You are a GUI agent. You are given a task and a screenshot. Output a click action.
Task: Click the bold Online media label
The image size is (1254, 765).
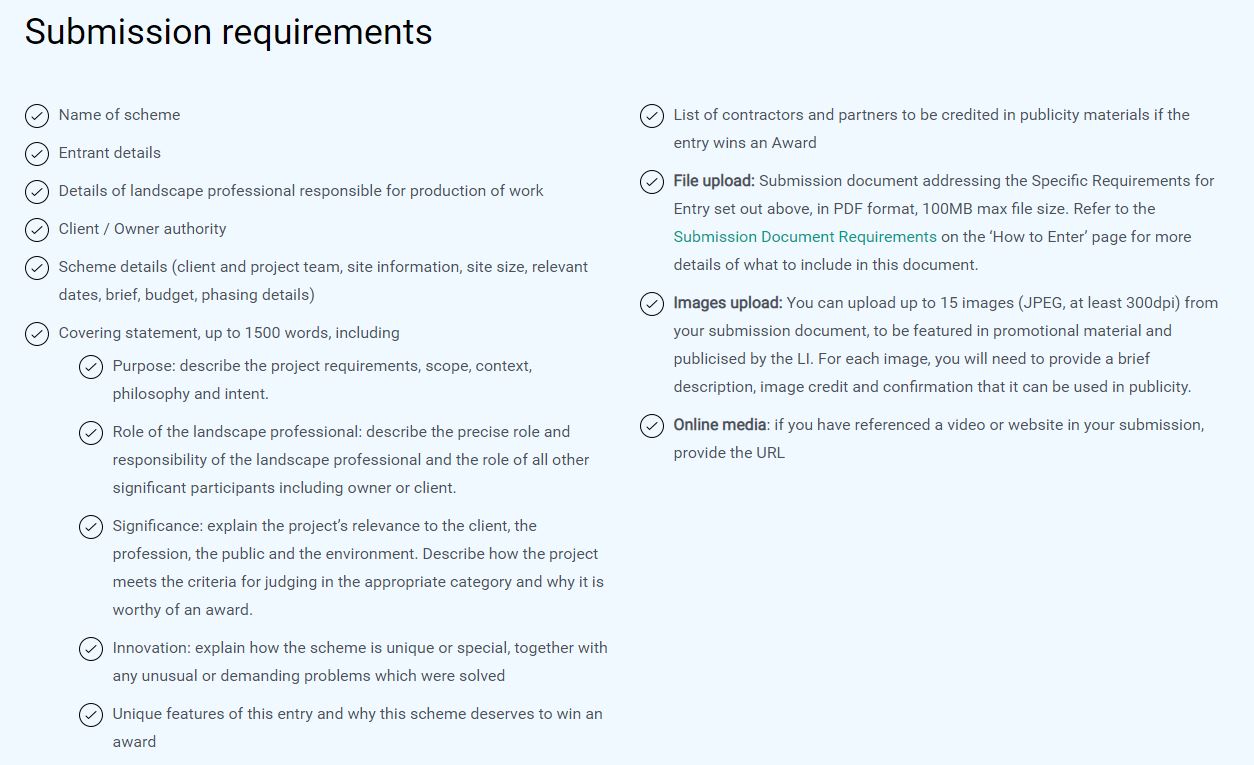720,425
